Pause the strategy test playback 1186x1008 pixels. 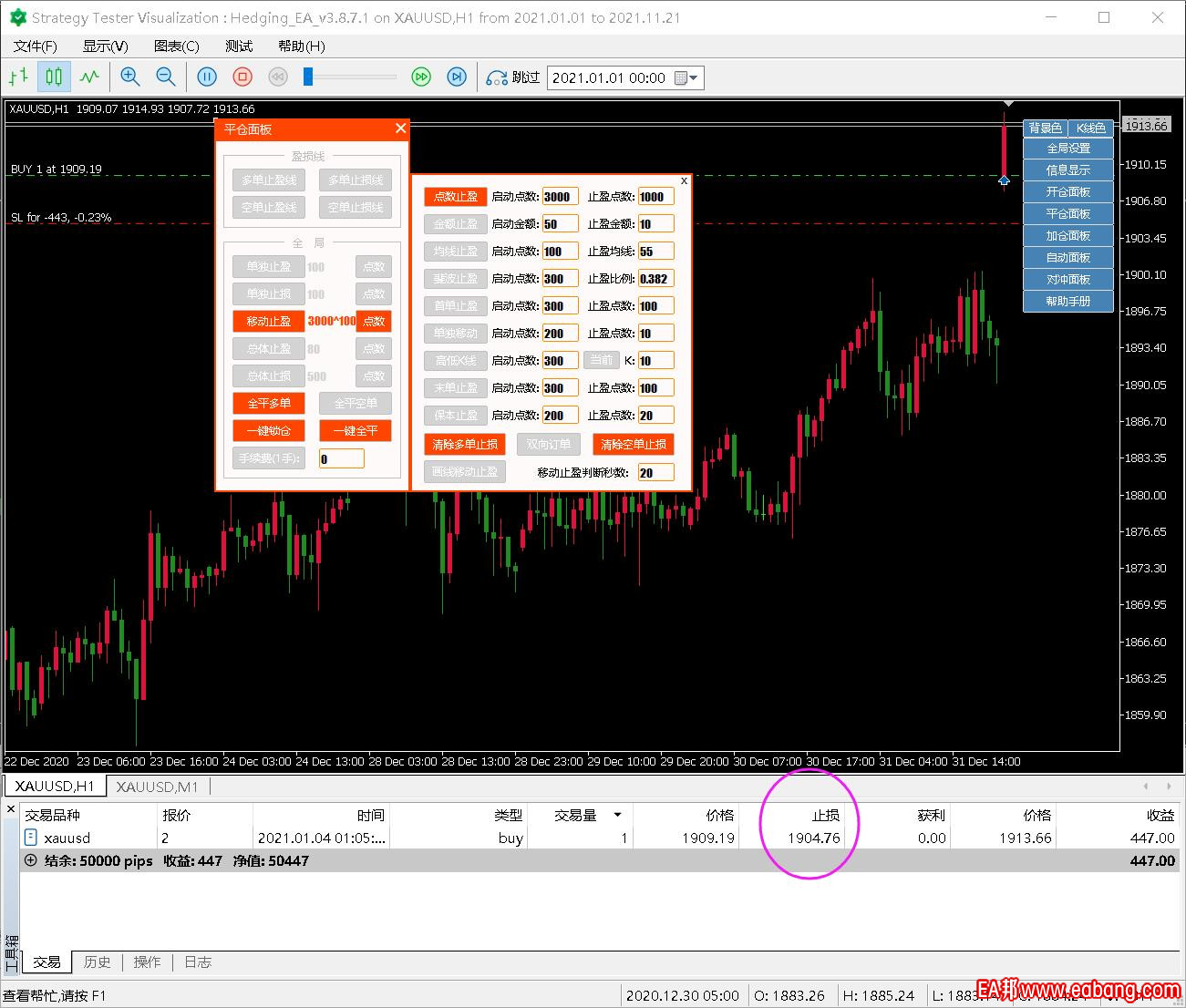[207, 77]
